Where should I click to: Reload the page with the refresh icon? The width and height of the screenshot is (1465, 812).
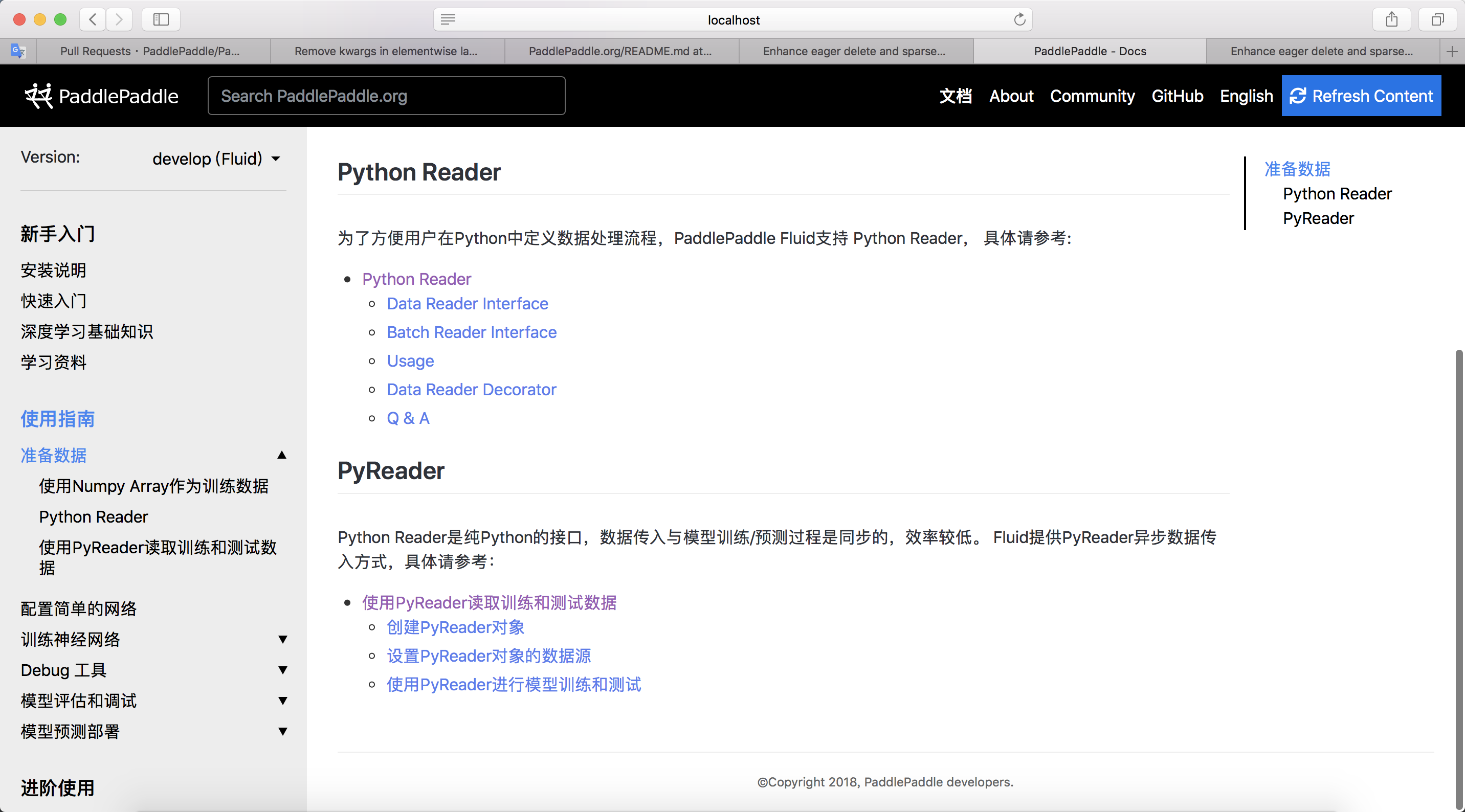point(1019,19)
